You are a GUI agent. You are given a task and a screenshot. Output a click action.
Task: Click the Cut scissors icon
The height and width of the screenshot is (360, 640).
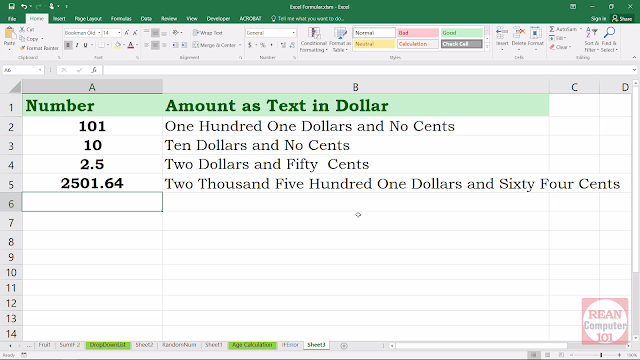[22, 30]
